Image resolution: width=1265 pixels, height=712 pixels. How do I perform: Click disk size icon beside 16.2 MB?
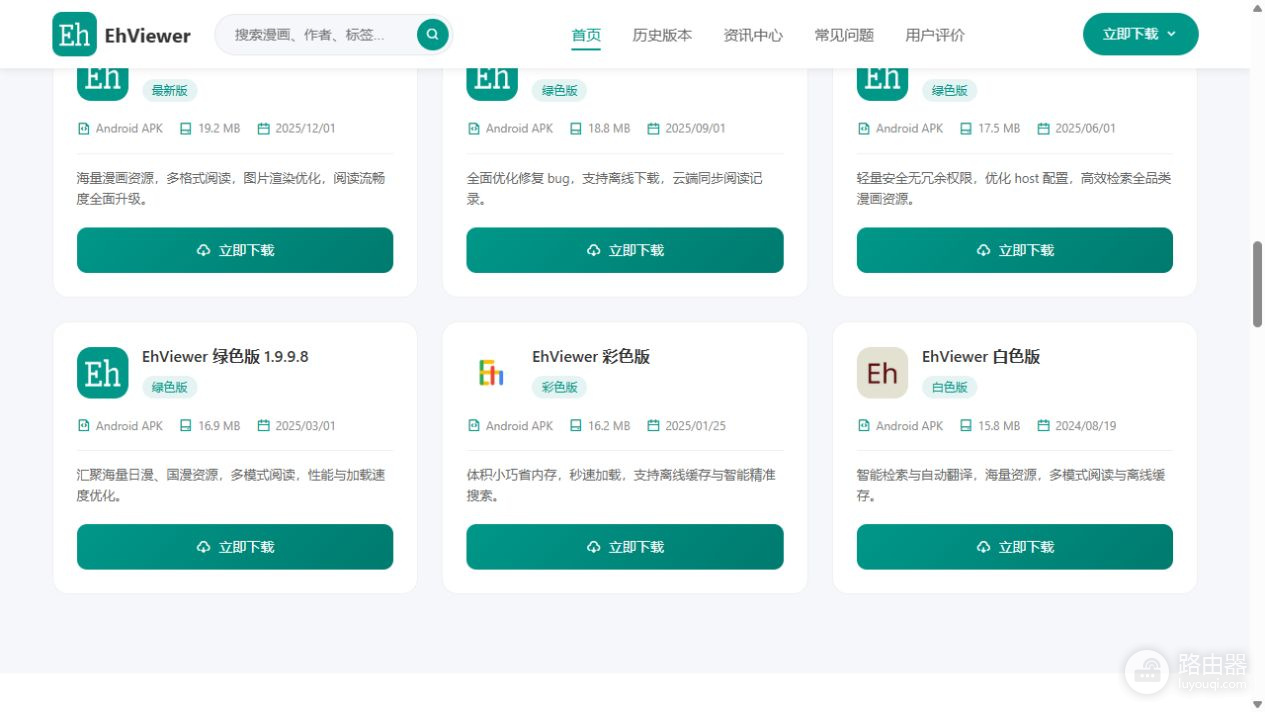pyautogui.click(x=576, y=425)
